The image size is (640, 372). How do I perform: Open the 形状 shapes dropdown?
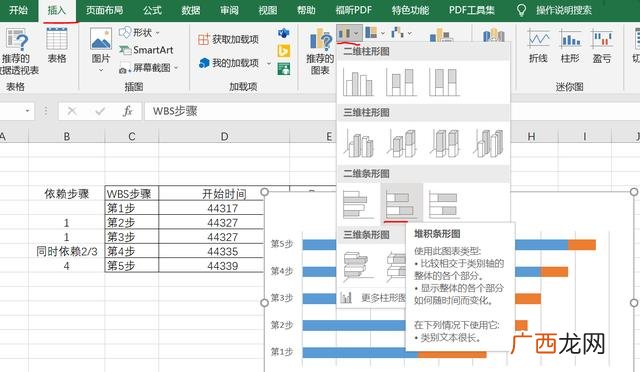(x=139, y=32)
